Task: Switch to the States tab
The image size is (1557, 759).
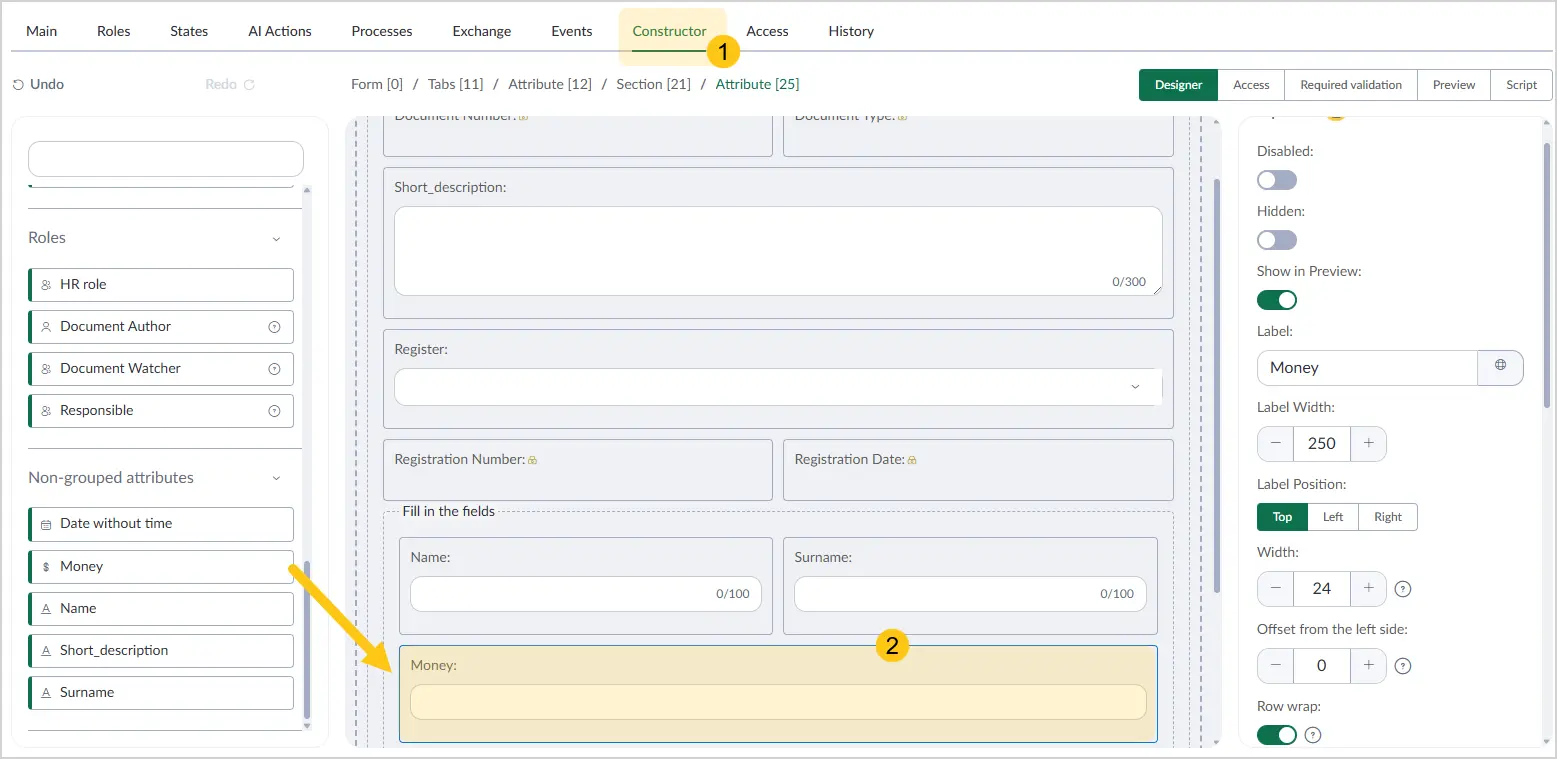Action: point(189,31)
